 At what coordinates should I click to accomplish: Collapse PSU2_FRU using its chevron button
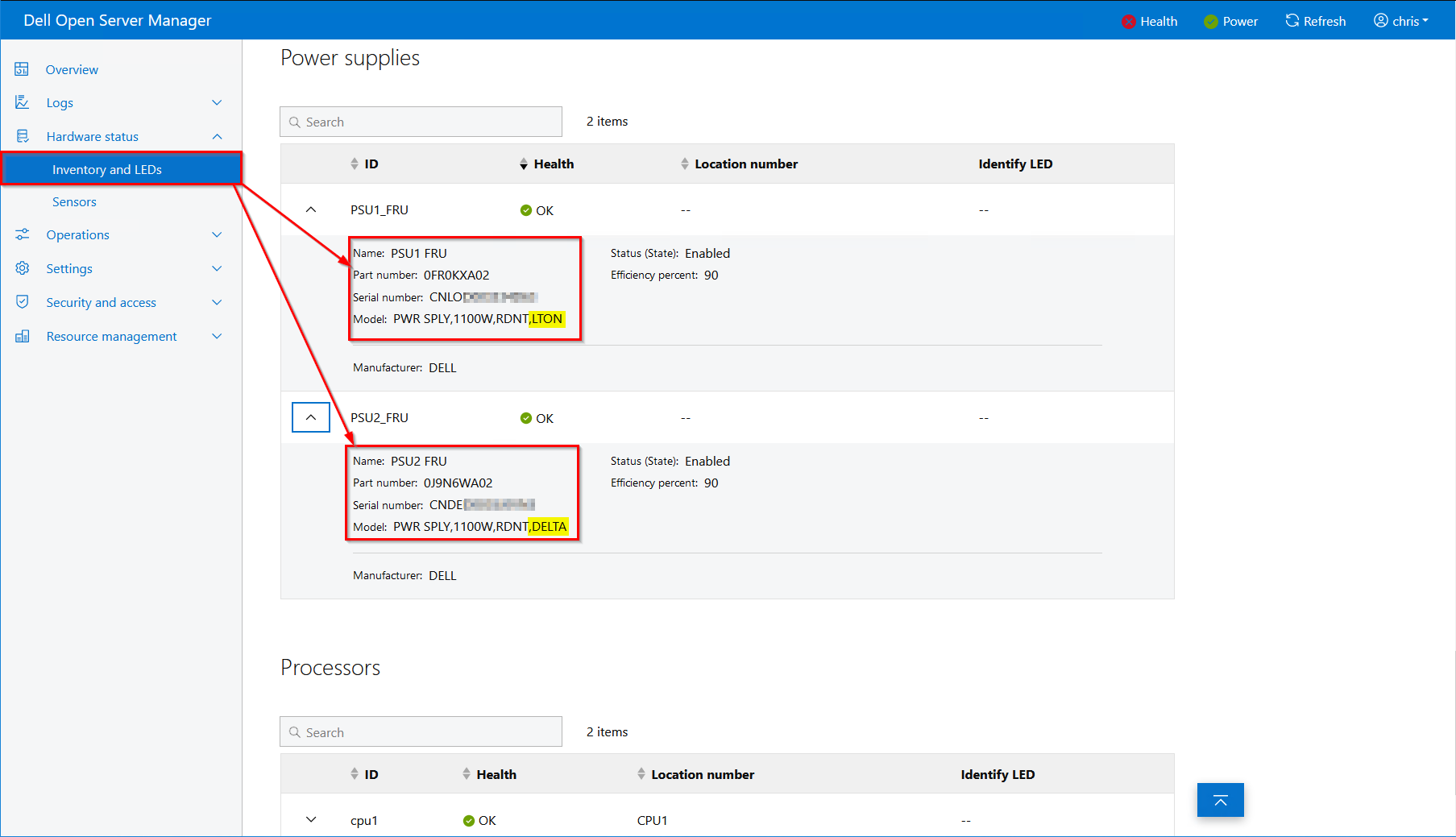click(x=311, y=416)
